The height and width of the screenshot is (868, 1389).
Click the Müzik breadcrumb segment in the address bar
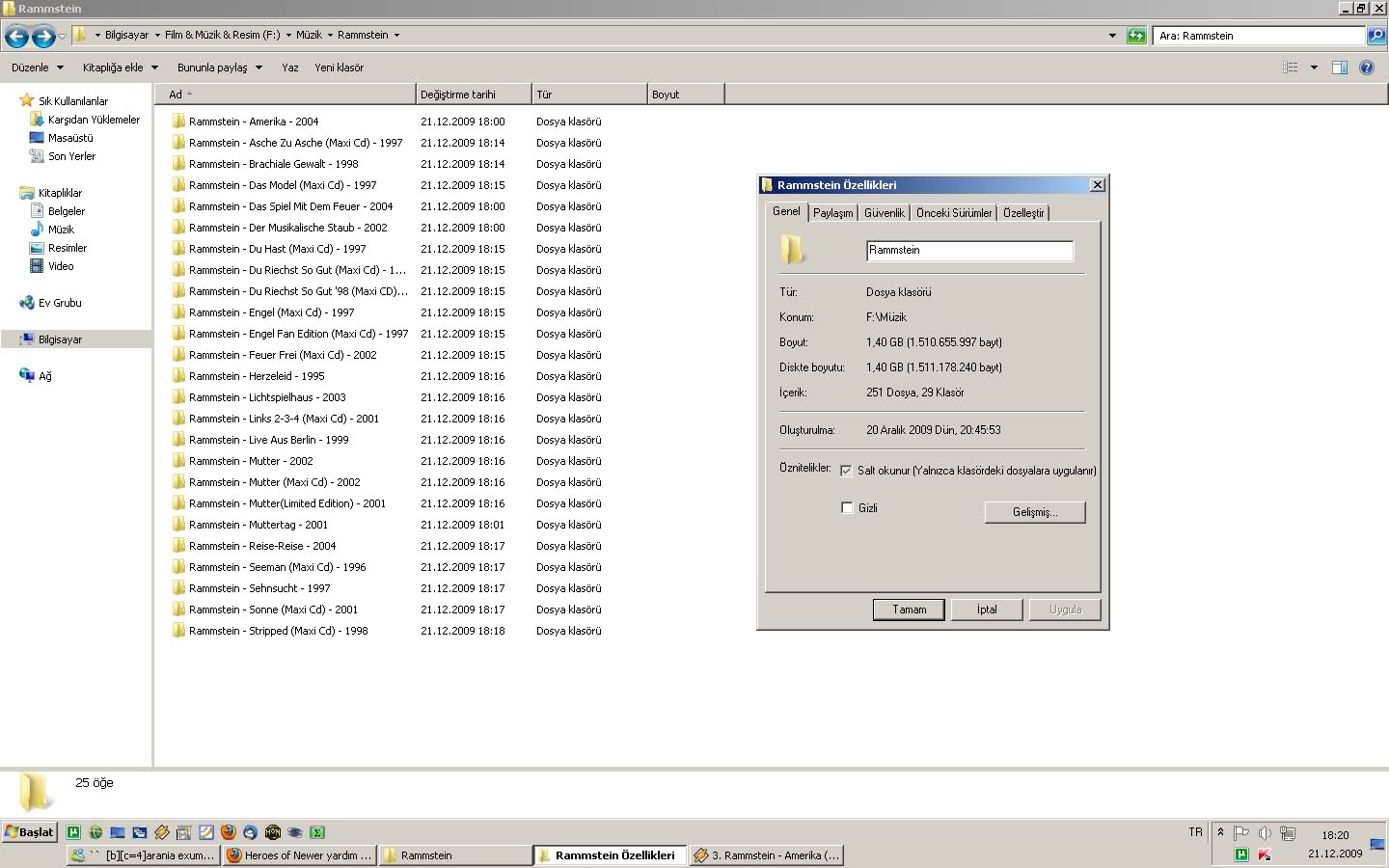(309, 35)
